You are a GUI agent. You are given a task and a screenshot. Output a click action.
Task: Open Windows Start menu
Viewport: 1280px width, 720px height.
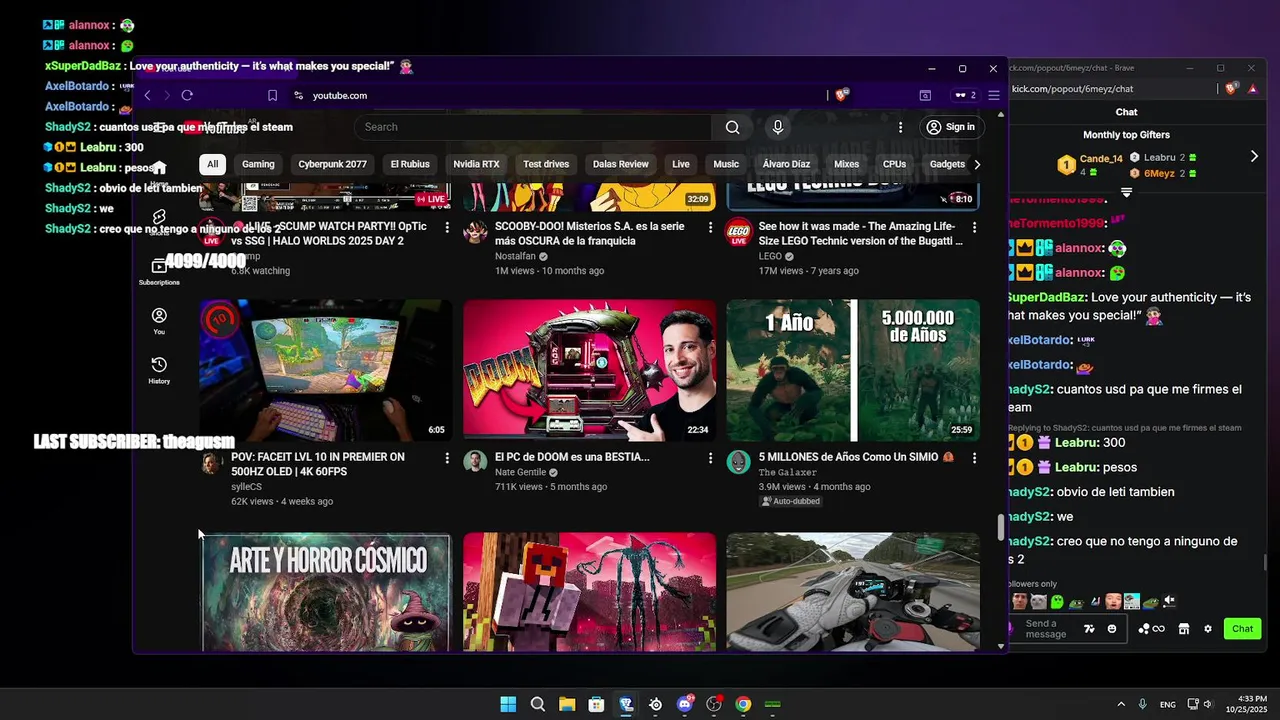tap(508, 704)
